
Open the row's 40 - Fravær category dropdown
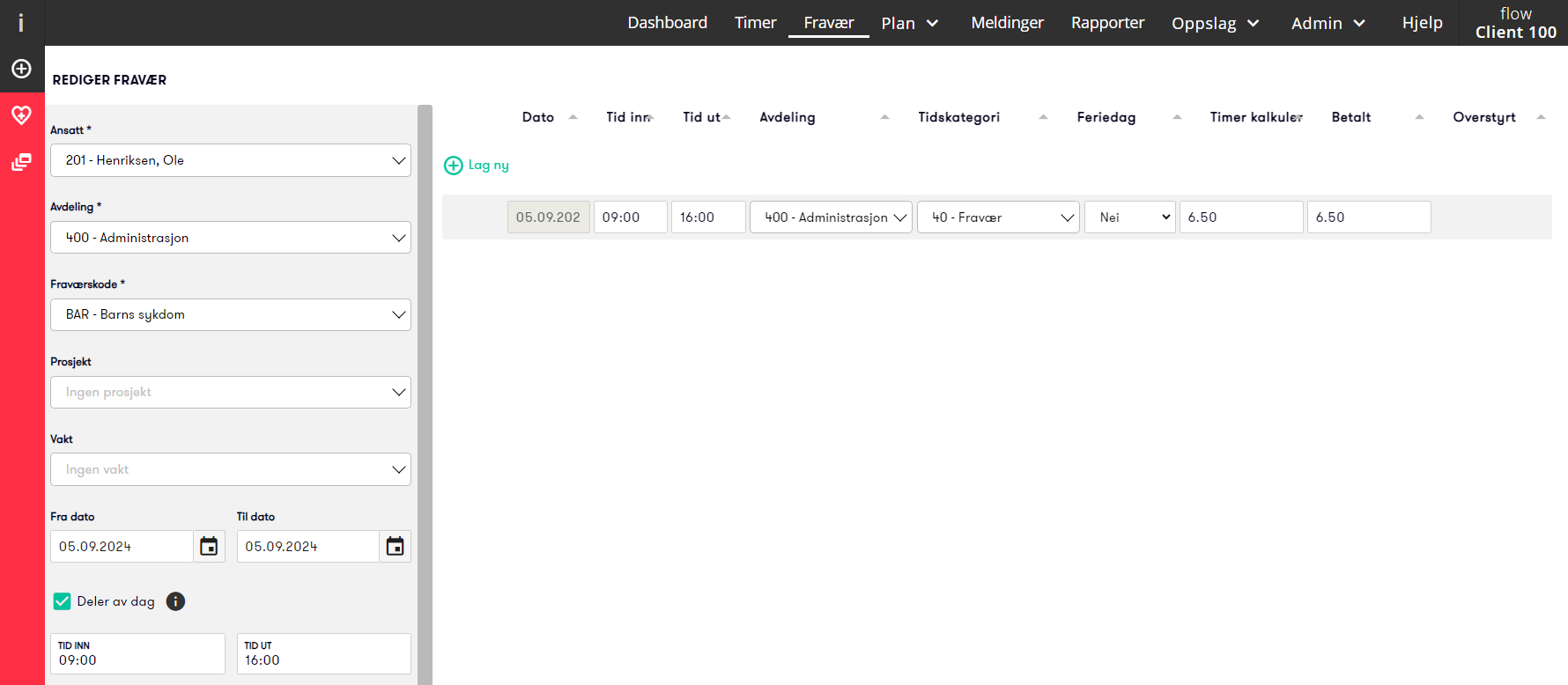(x=998, y=217)
